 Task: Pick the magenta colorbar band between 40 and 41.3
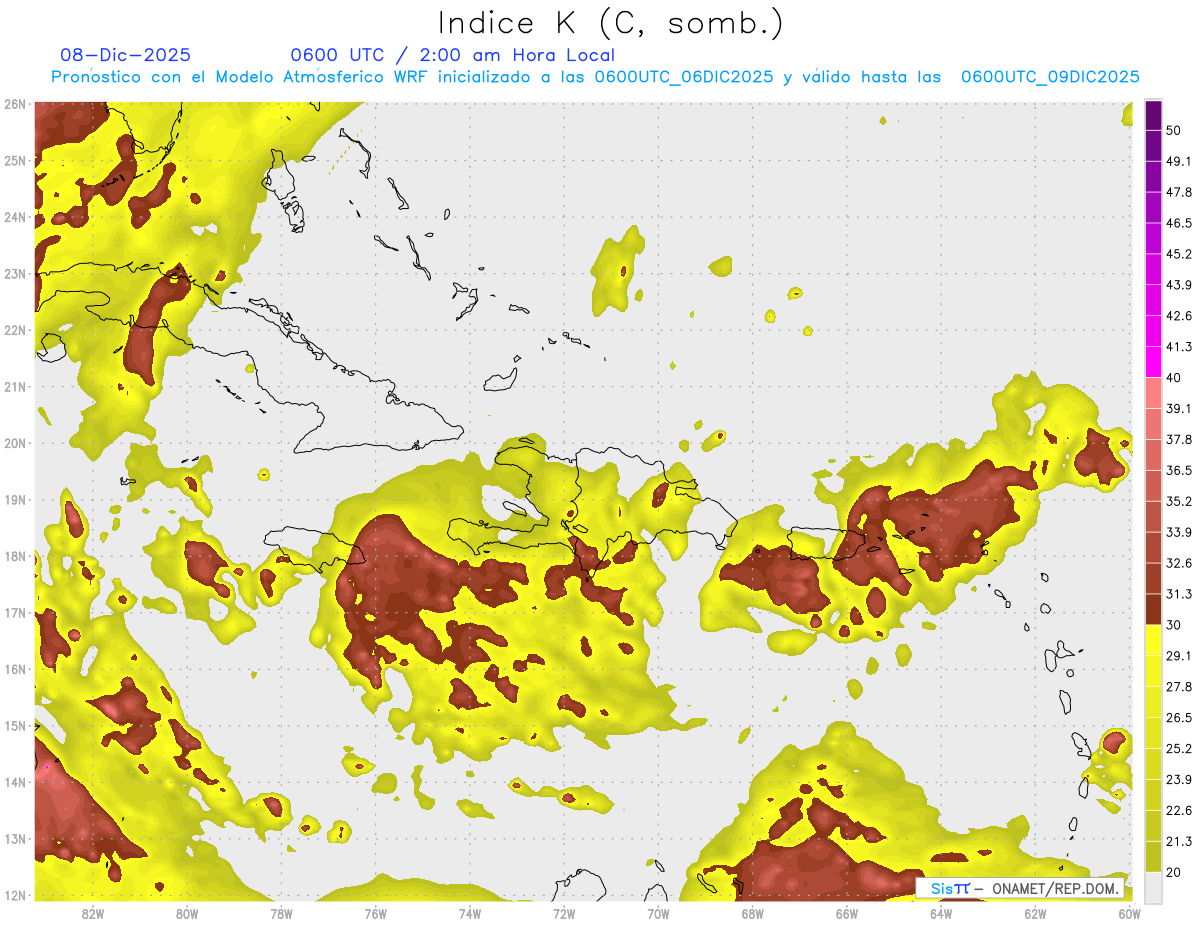pos(1153,362)
